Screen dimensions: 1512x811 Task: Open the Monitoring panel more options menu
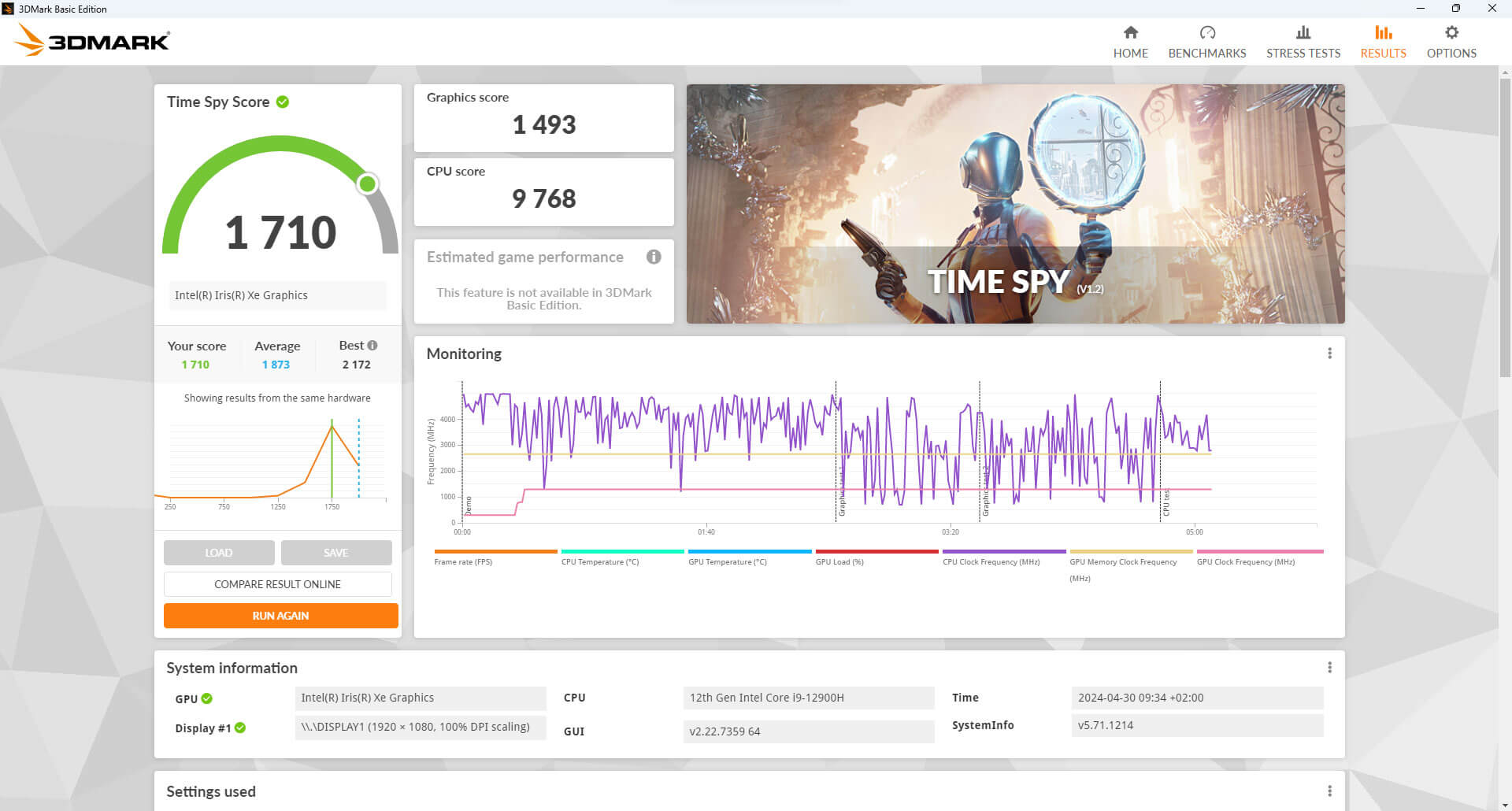click(x=1329, y=354)
